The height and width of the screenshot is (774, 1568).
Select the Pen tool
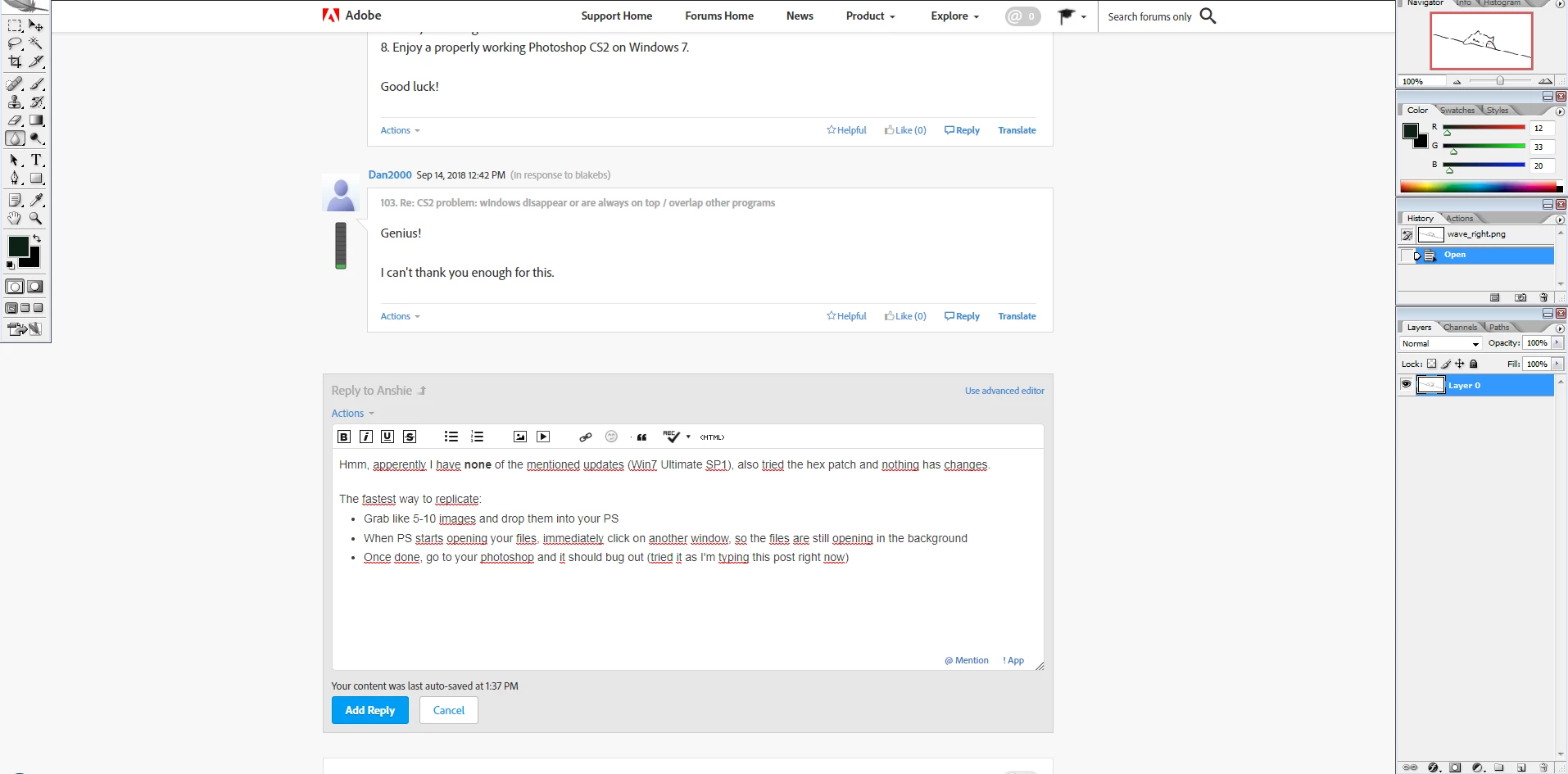point(15,178)
